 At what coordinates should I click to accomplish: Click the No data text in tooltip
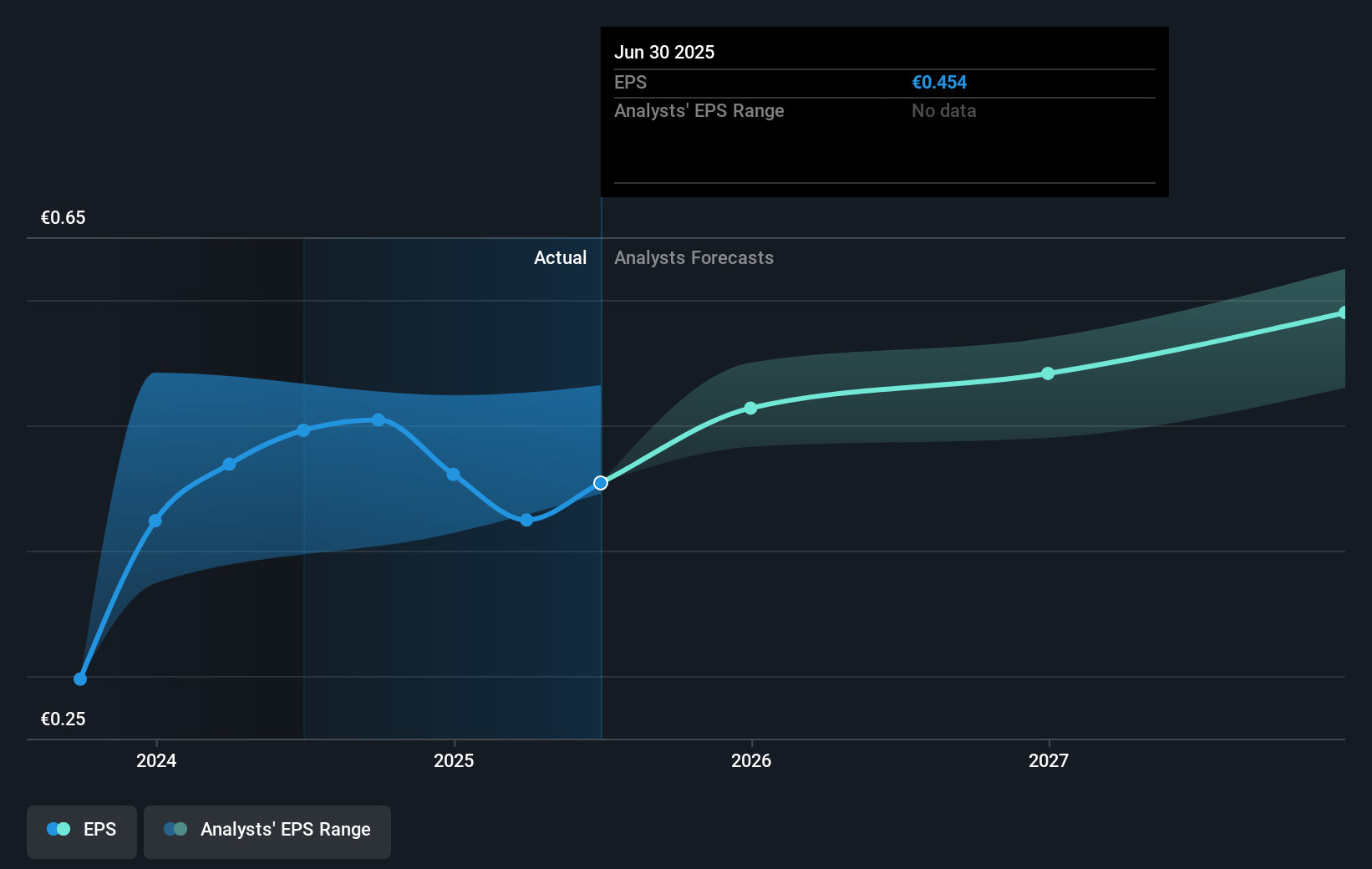pyautogui.click(x=943, y=110)
